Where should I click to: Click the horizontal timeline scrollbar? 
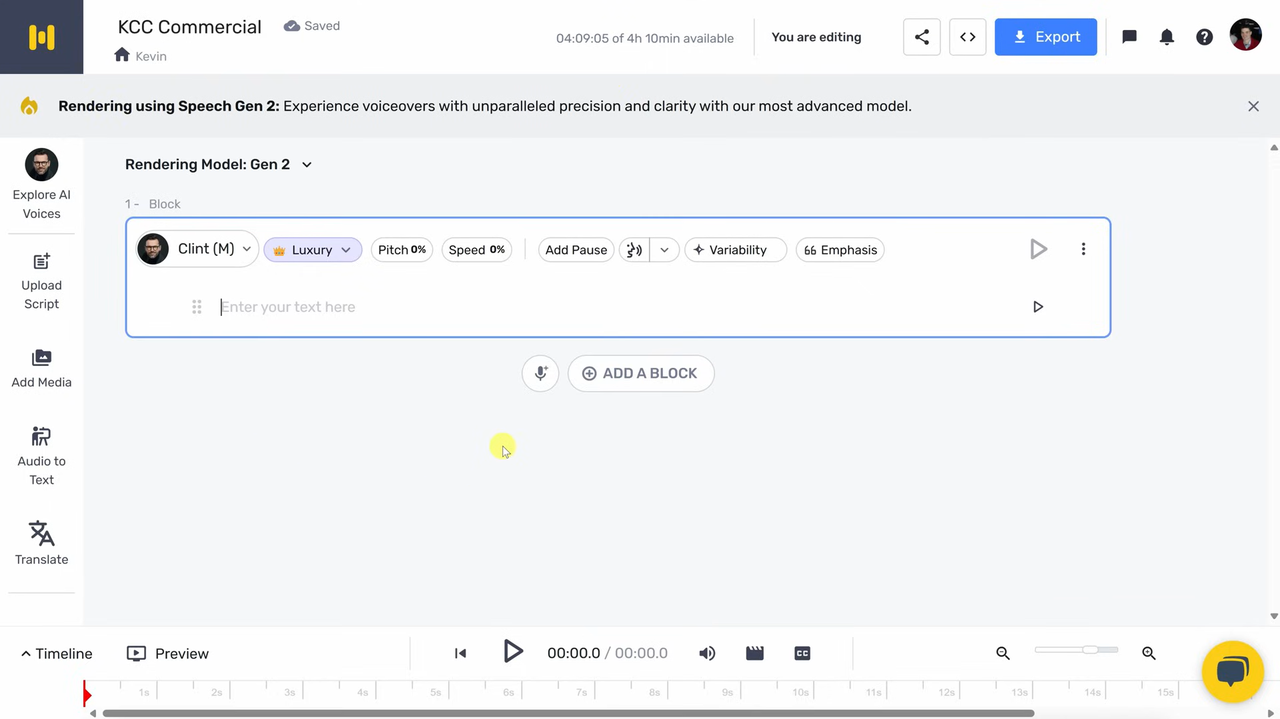568,713
